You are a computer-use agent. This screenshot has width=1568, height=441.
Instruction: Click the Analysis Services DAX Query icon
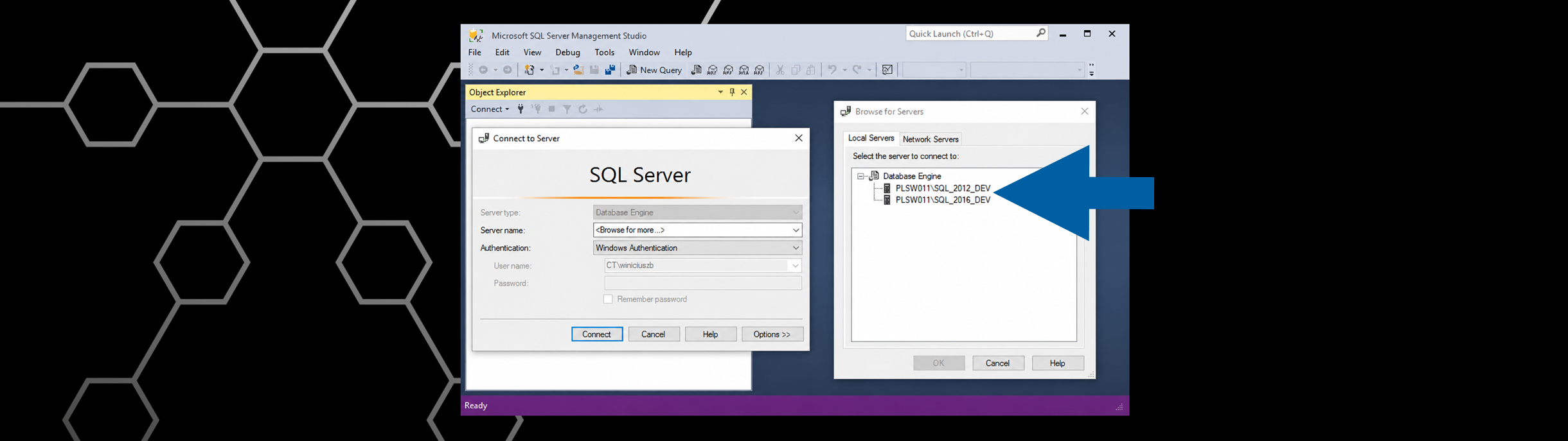tap(760, 70)
